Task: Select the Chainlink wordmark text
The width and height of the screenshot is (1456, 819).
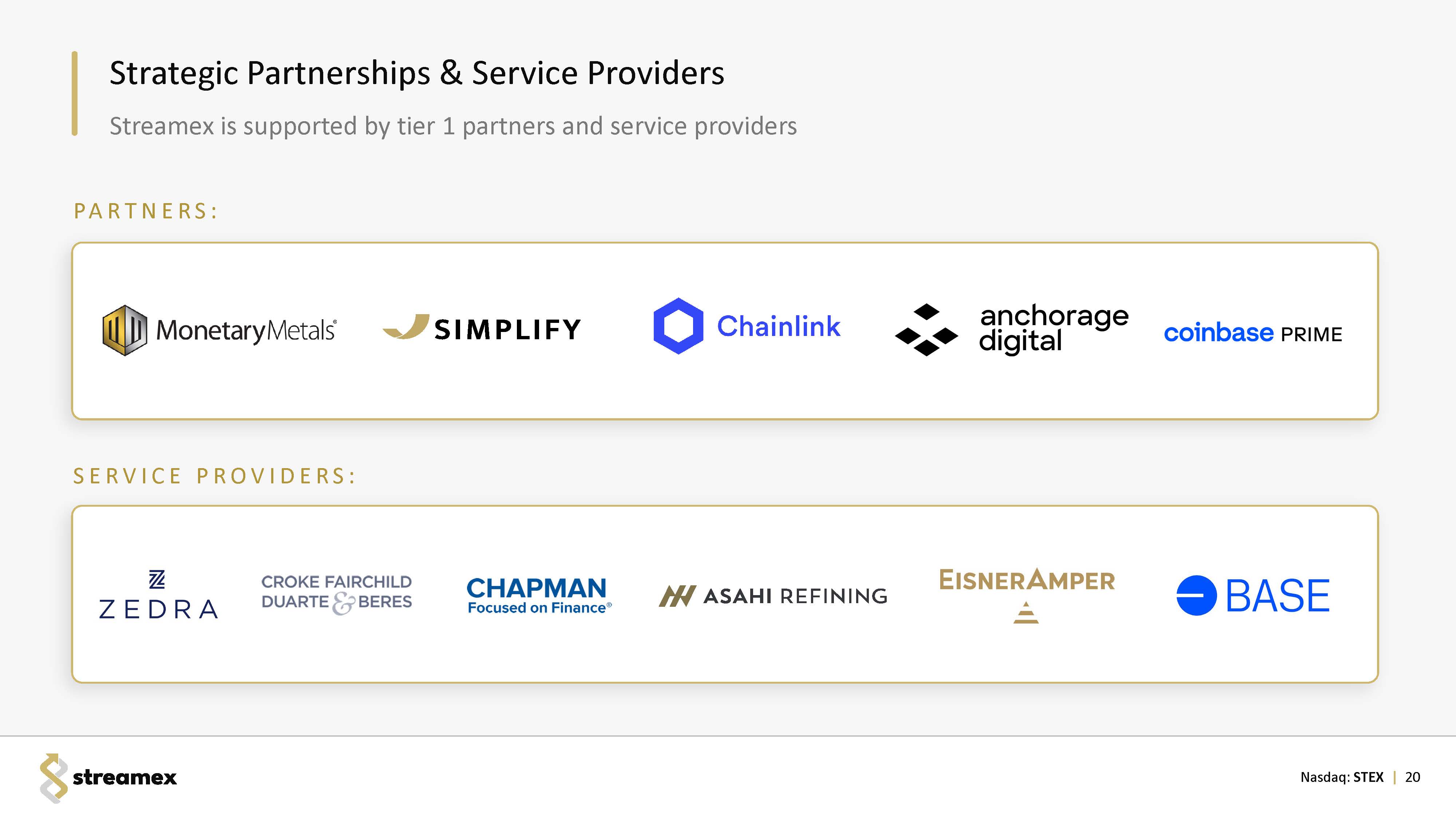Action: click(x=778, y=326)
